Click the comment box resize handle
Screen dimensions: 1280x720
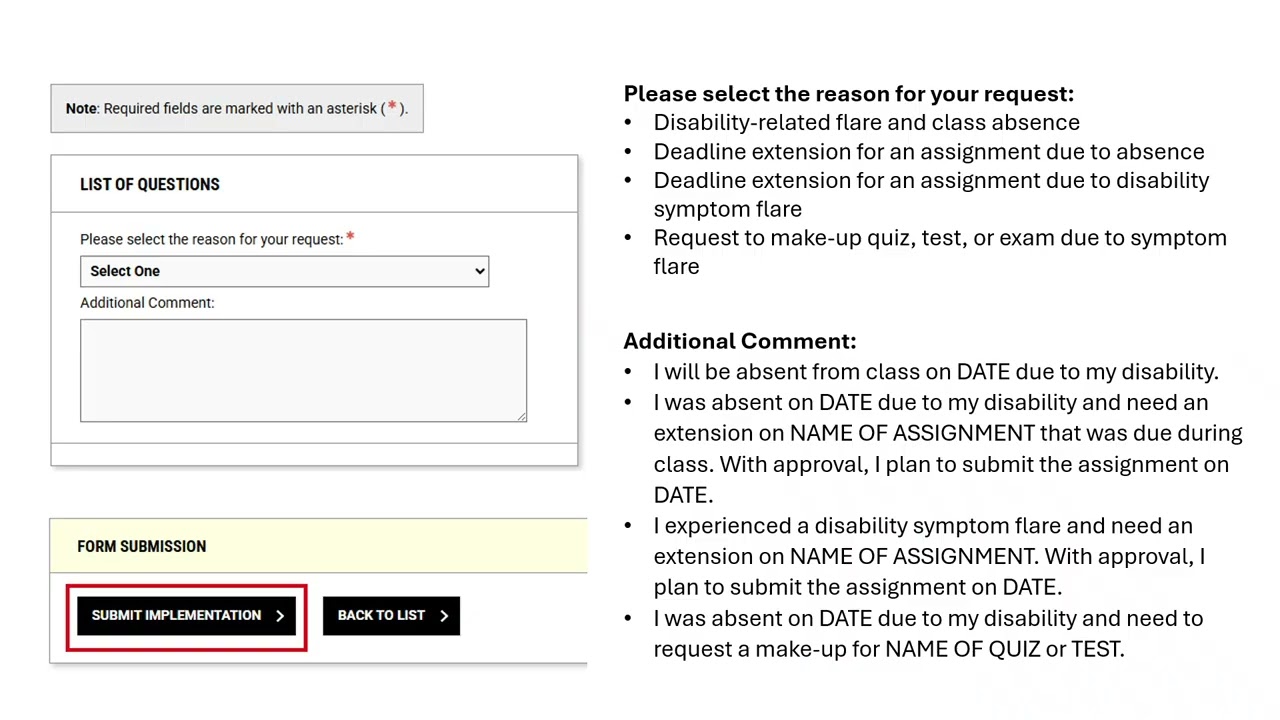[x=521, y=416]
